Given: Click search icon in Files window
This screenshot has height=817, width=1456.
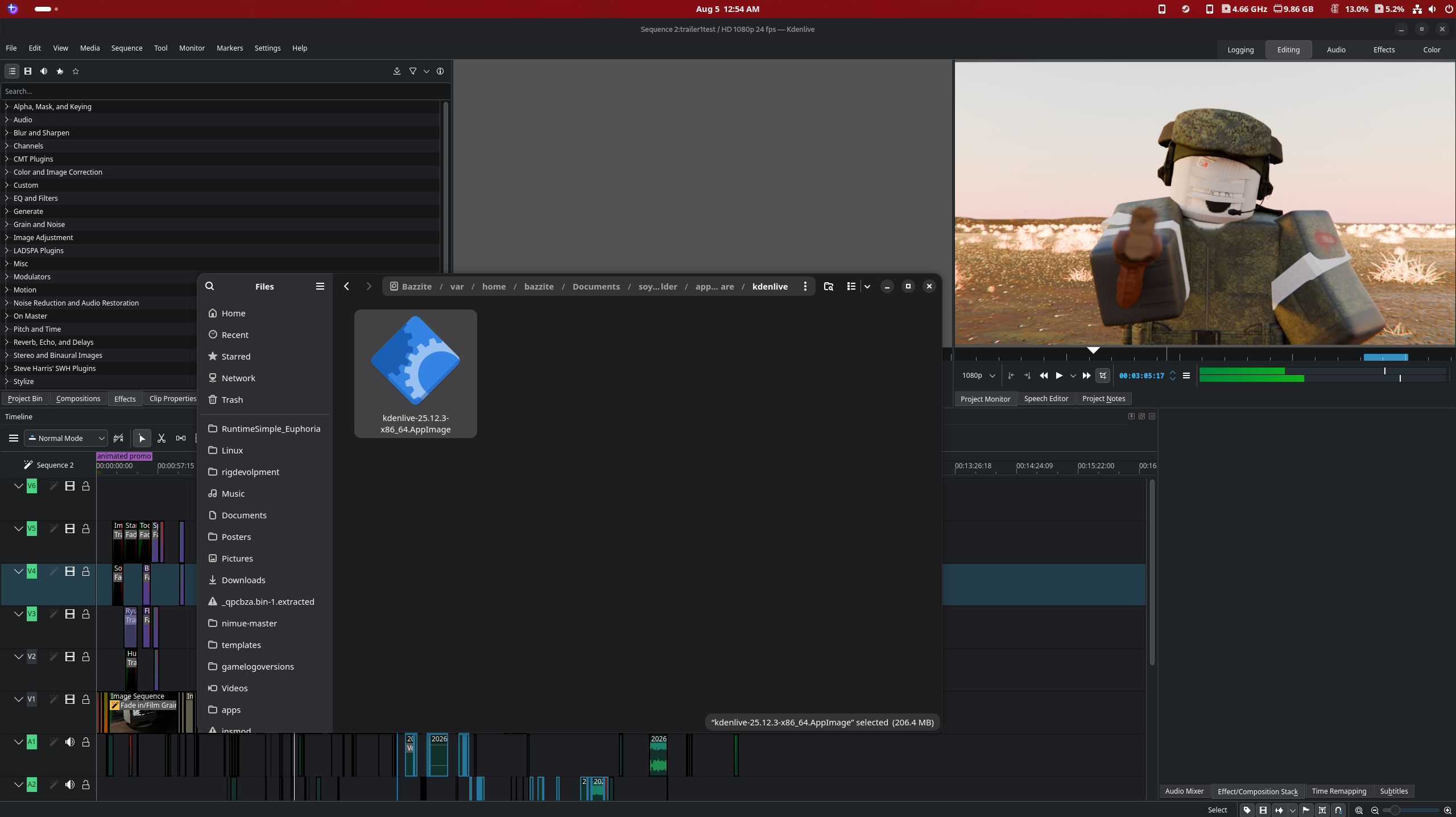Looking at the screenshot, I should click(210, 286).
